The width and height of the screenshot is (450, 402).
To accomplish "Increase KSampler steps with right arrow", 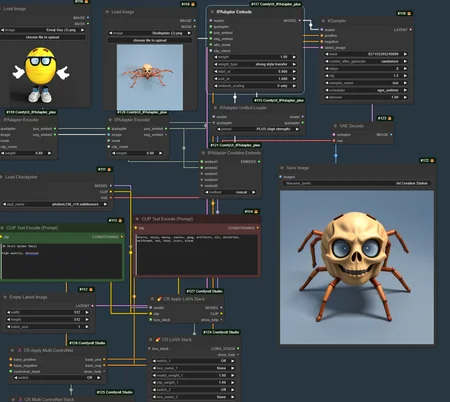I will coord(405,69).
